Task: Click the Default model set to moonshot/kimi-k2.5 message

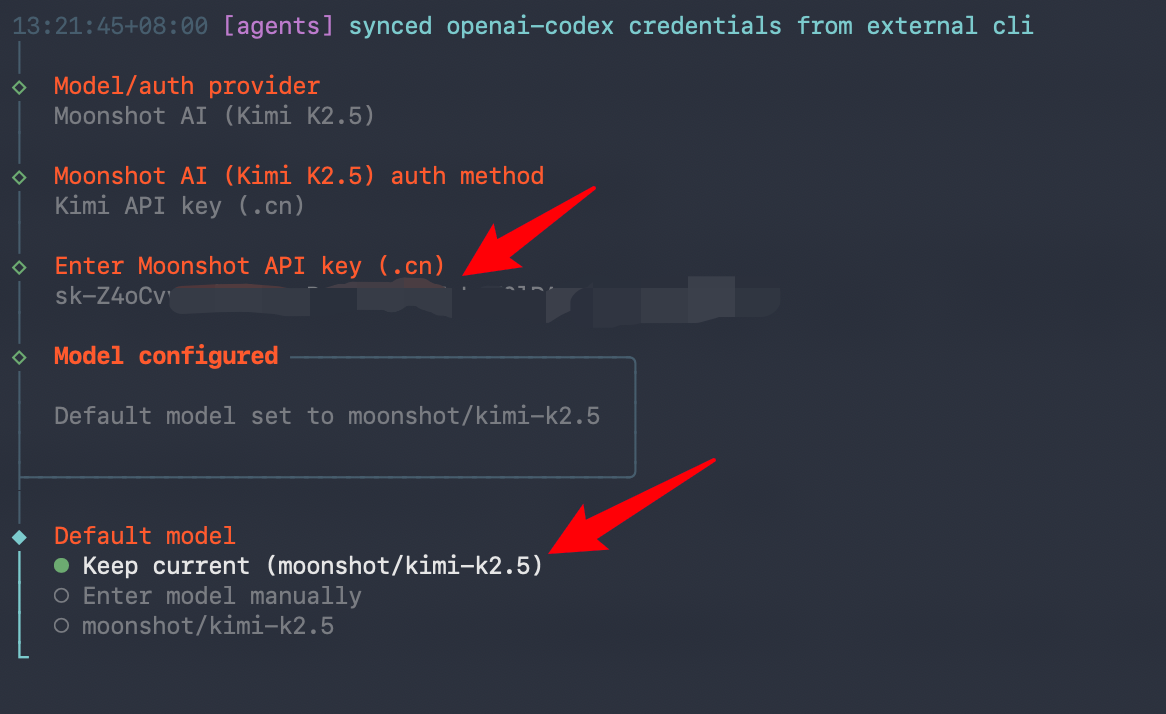Action: (327, 416)
